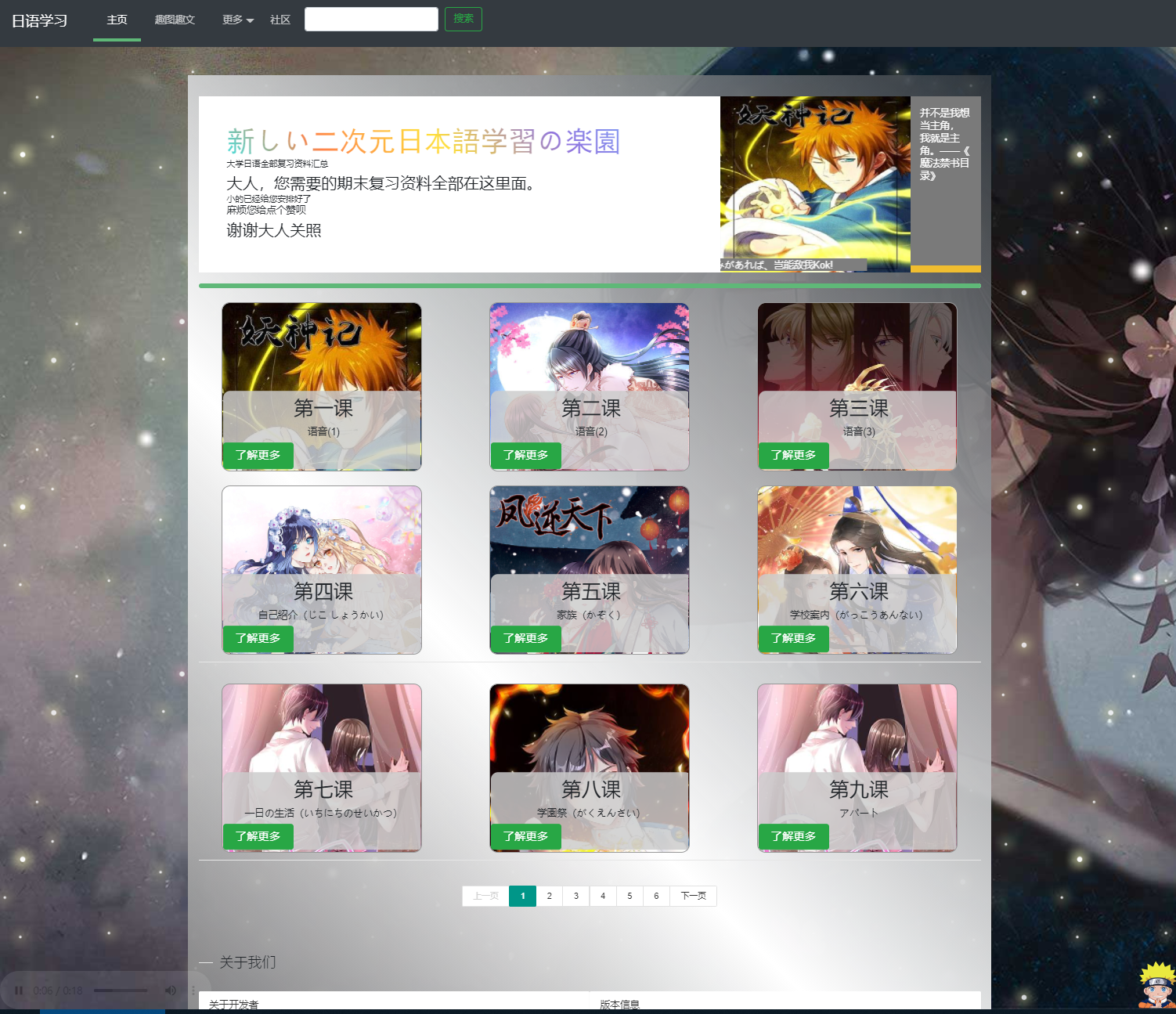Click the 语音(2) subtitle text
Viewport: 1176px width, 1014px height.
[x=591, y=431]
